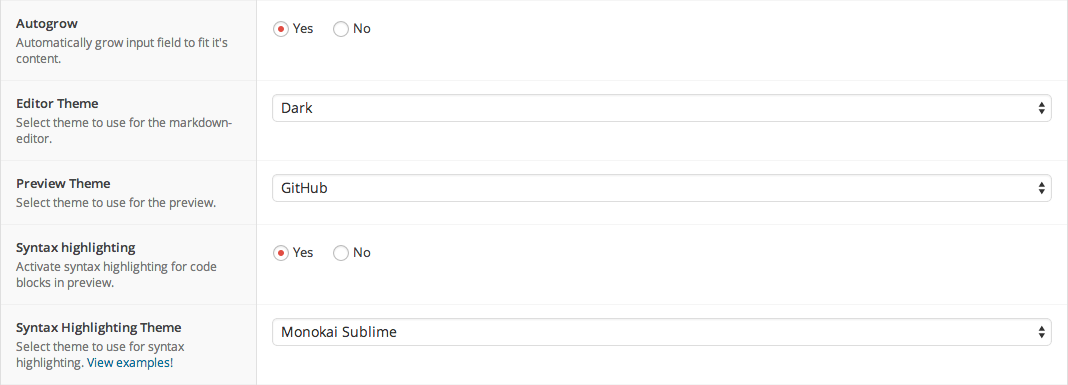1068x385 pixels.
Task: Open the Monokai Sublime theme dropdown
Action: [662, 332]
